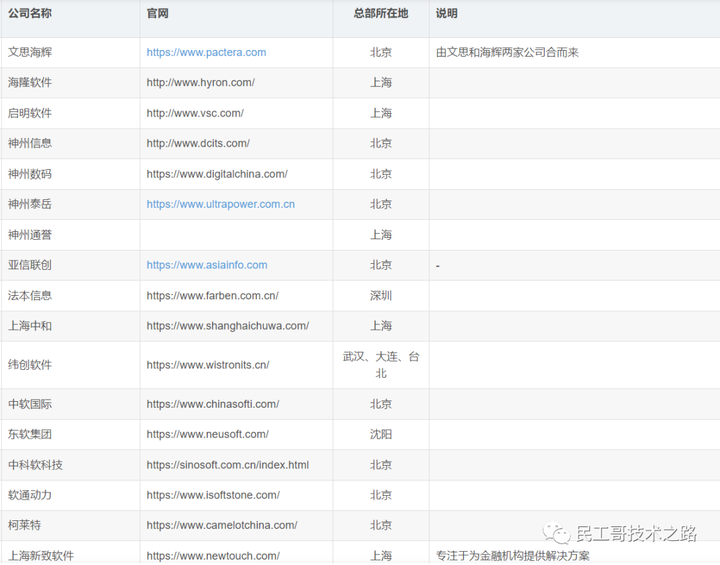Click the https://www.camelotchina.com/ URL text
Screen dimensions: 720x565
click(222, 525)
